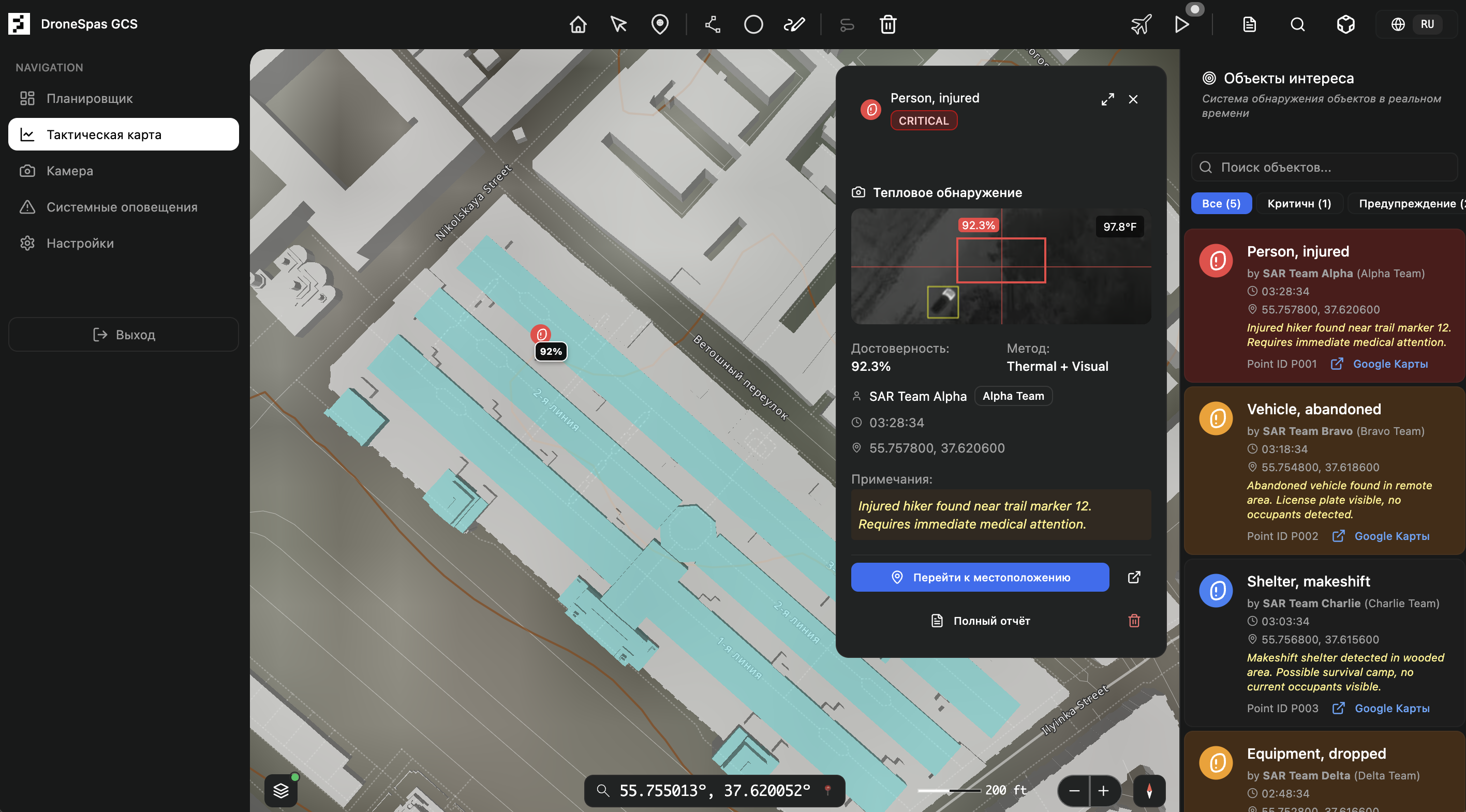1466x812 pixels.
Task: Expand the Person, injured detail panel
Action: click(1107, 99)
